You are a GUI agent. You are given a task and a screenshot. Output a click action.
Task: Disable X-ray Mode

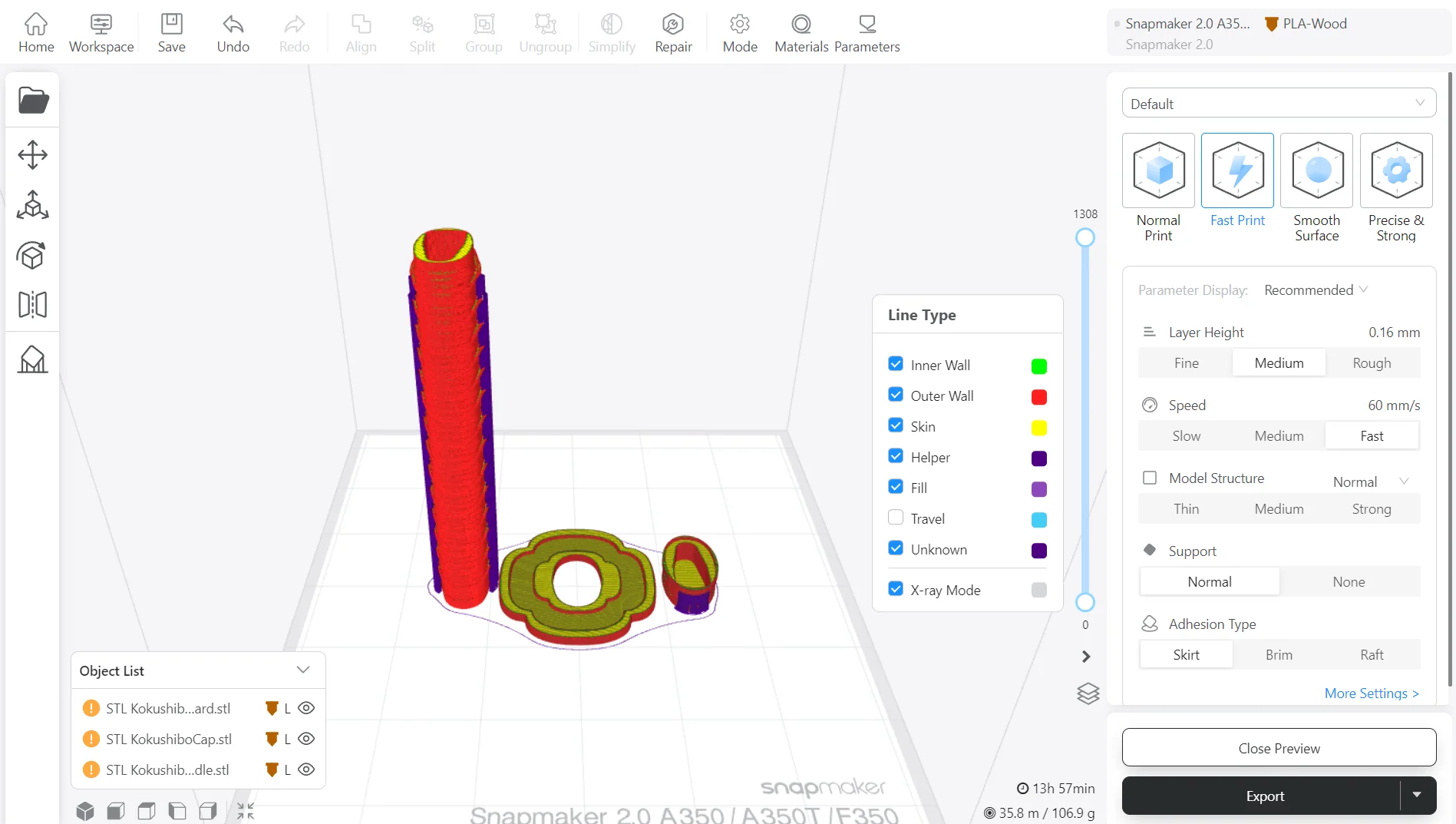tap(896, 589)
